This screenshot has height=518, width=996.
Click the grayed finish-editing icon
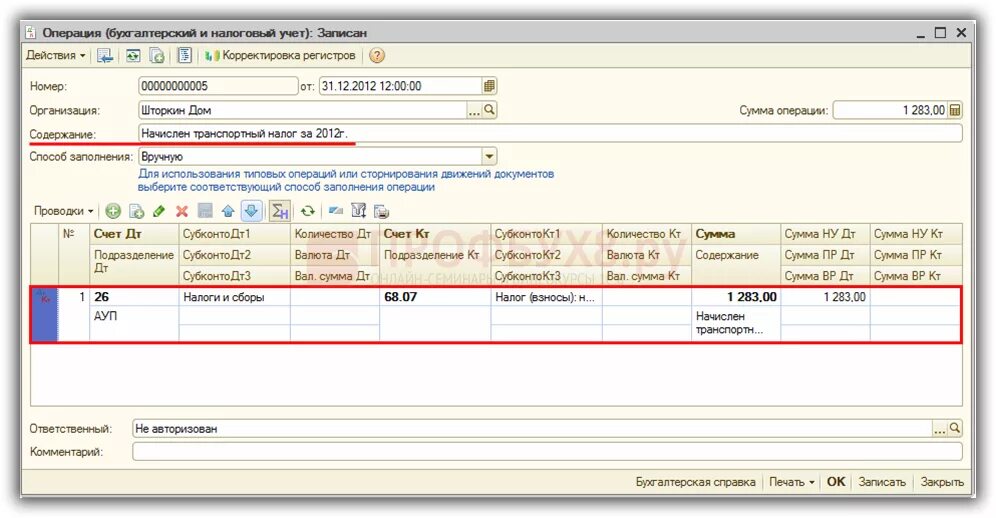205,211
